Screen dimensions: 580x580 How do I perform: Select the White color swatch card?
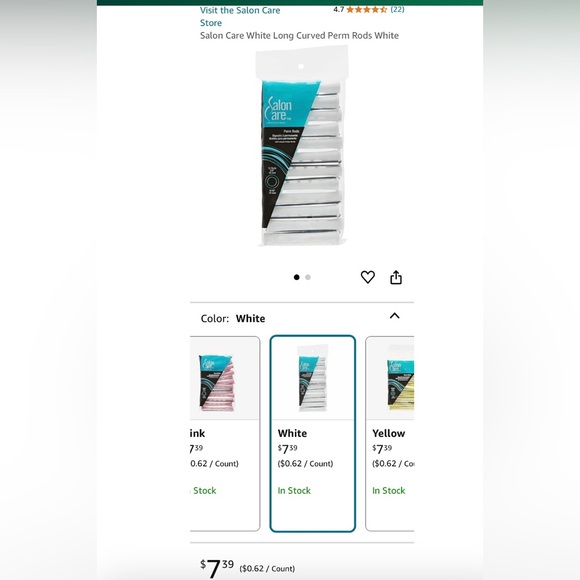tap(313, 434)
